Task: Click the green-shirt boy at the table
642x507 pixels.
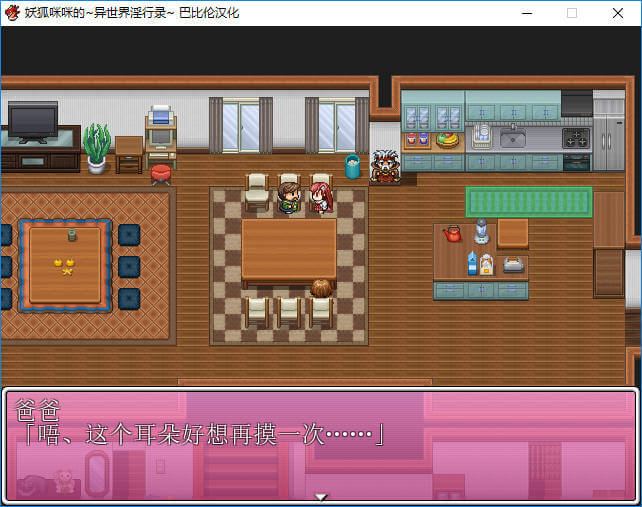Action: (x=289, y=197)
